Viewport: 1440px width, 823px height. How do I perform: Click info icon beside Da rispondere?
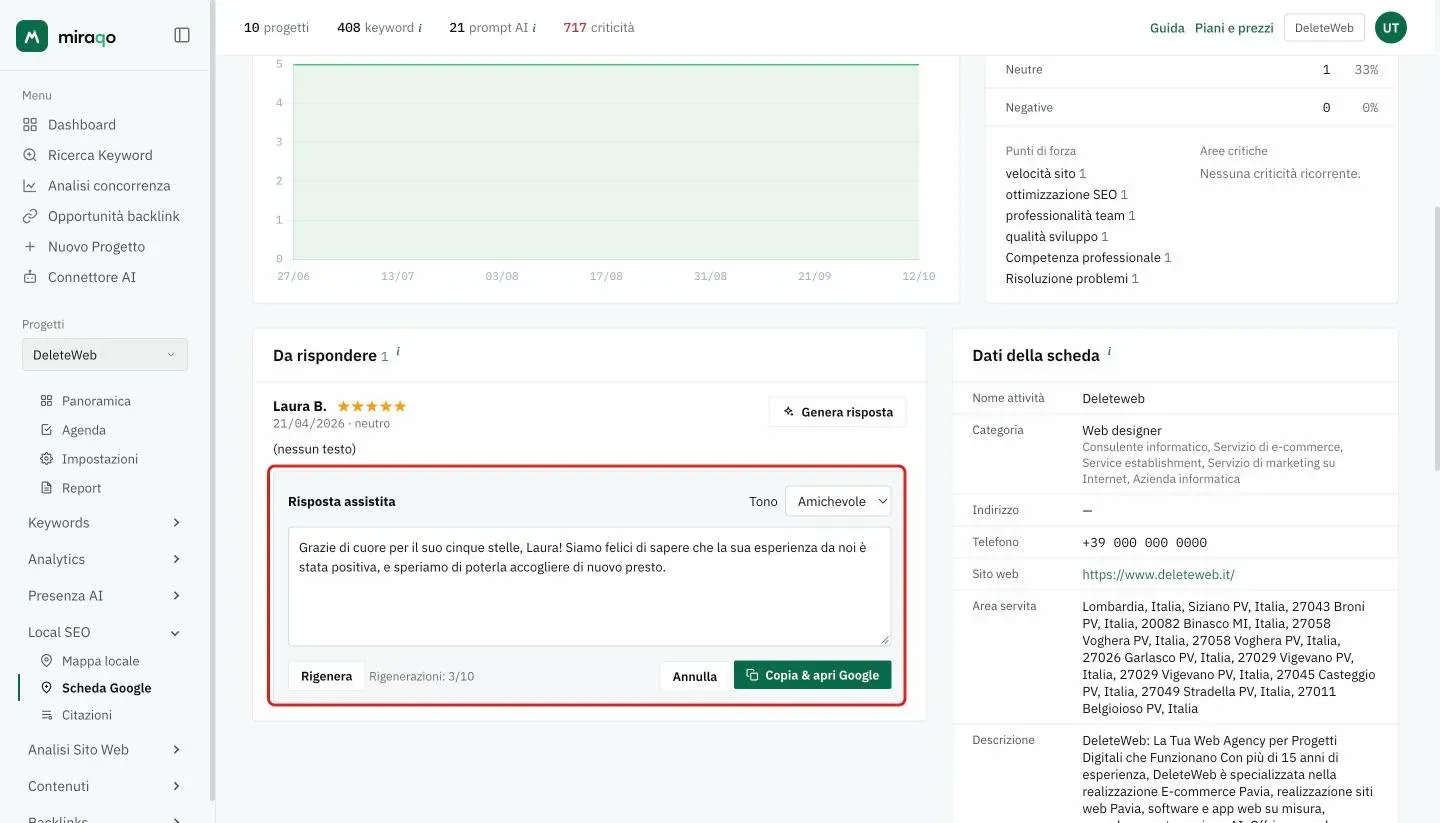click(x=398, y=352)
